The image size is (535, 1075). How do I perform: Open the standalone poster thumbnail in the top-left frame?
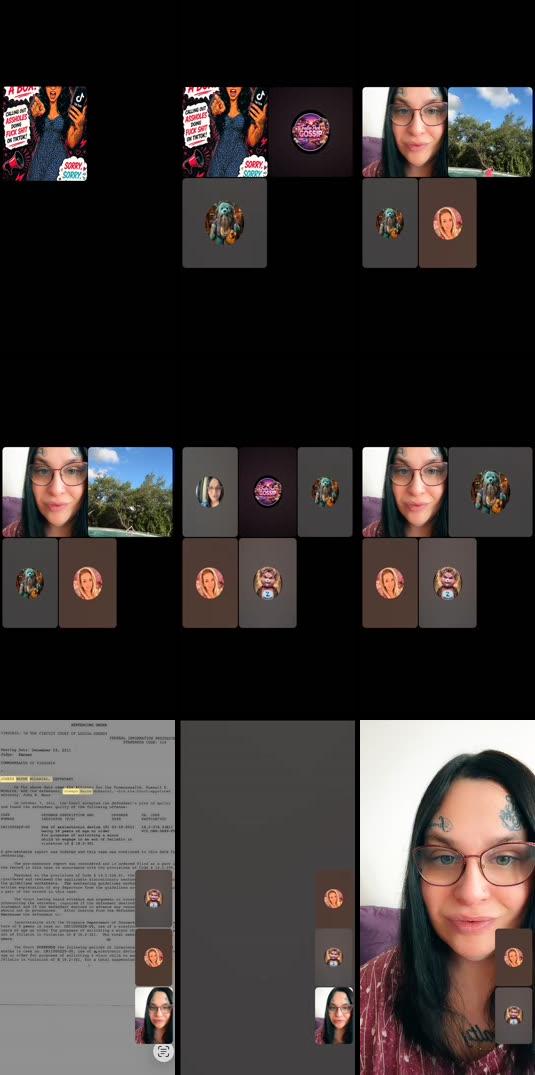[45, 133]
